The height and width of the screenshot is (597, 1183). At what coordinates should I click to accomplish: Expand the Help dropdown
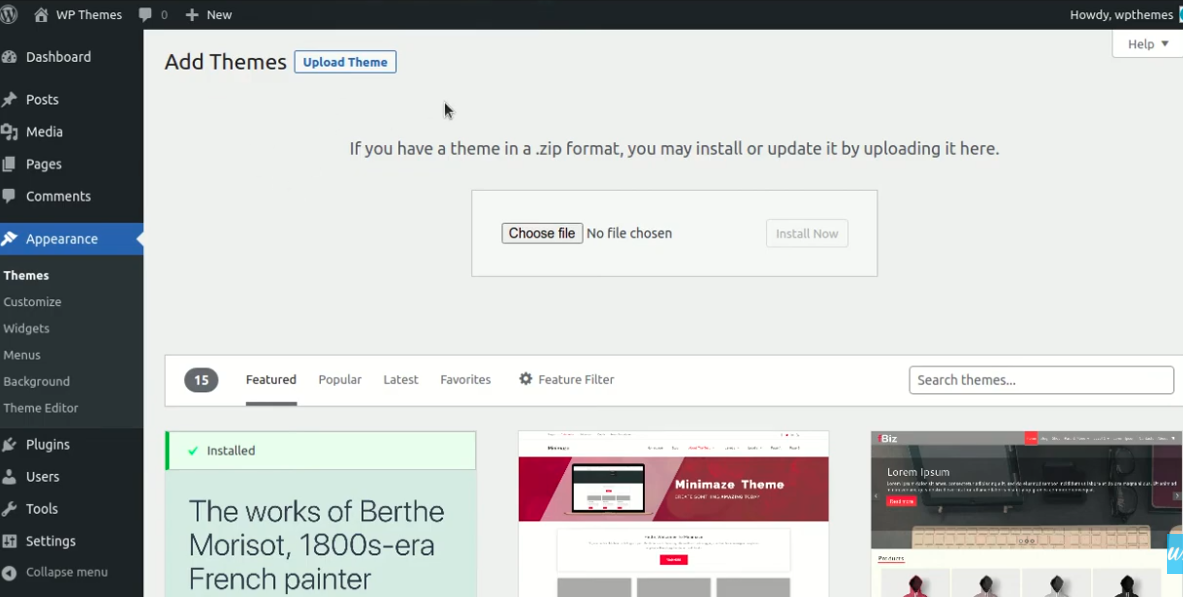tap(1147, 44)
